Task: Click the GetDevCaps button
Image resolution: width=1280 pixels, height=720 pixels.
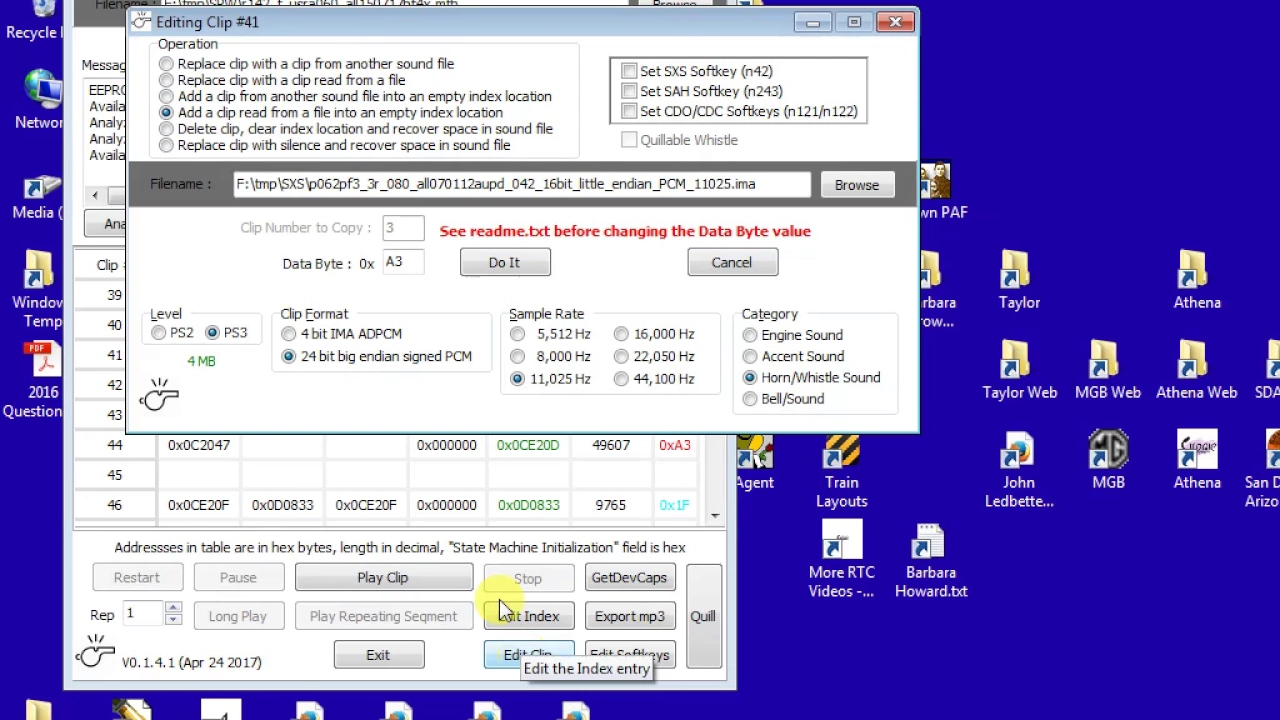Action: (629, 578)
